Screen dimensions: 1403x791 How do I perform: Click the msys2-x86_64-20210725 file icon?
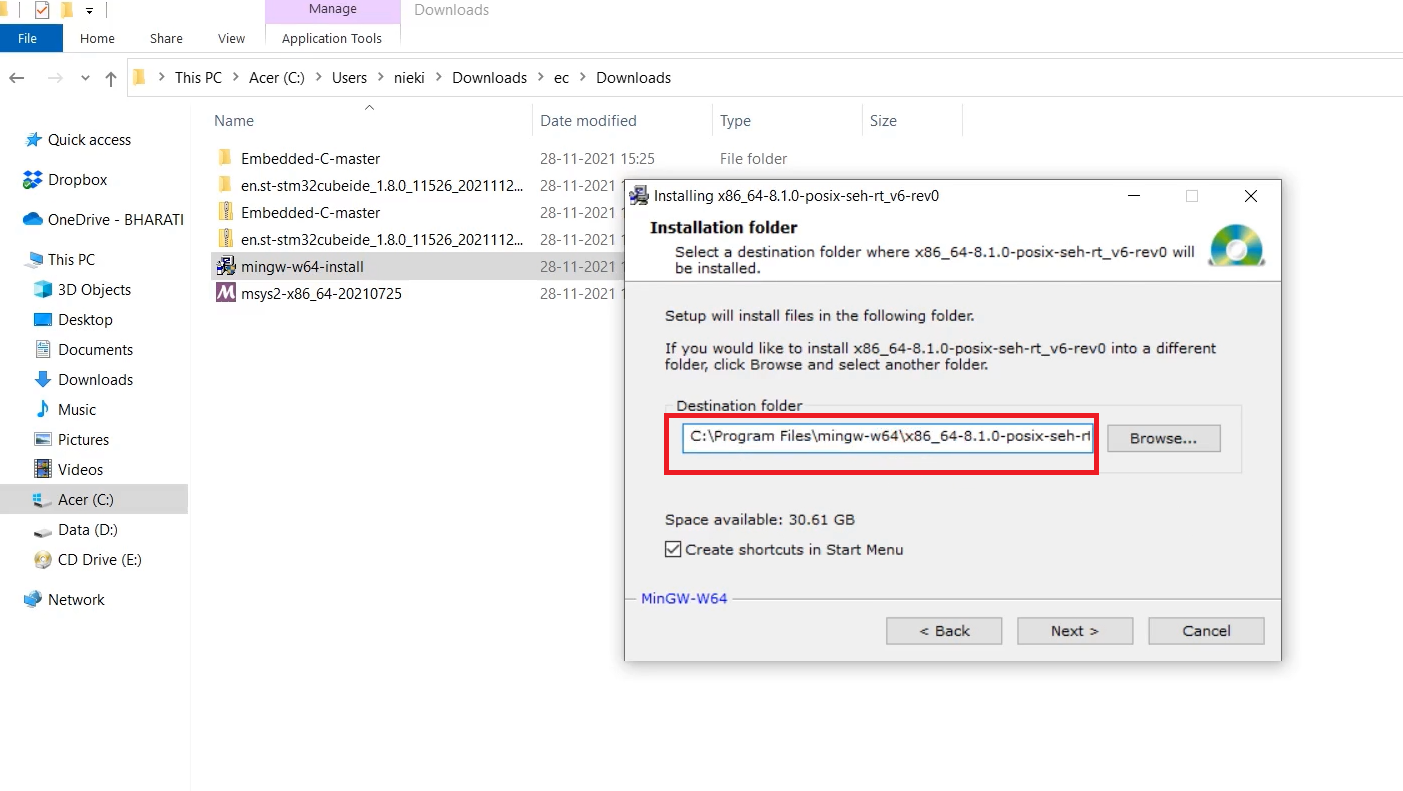[x=225, y=294]
